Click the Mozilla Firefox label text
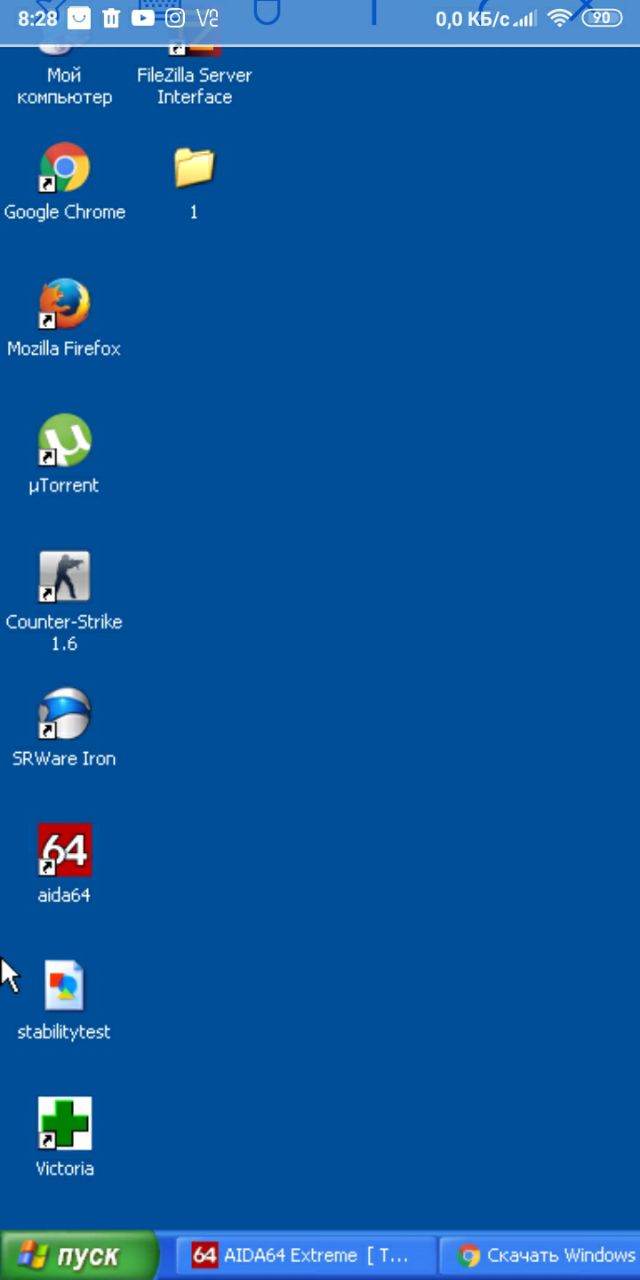 (x=64, y=349)
